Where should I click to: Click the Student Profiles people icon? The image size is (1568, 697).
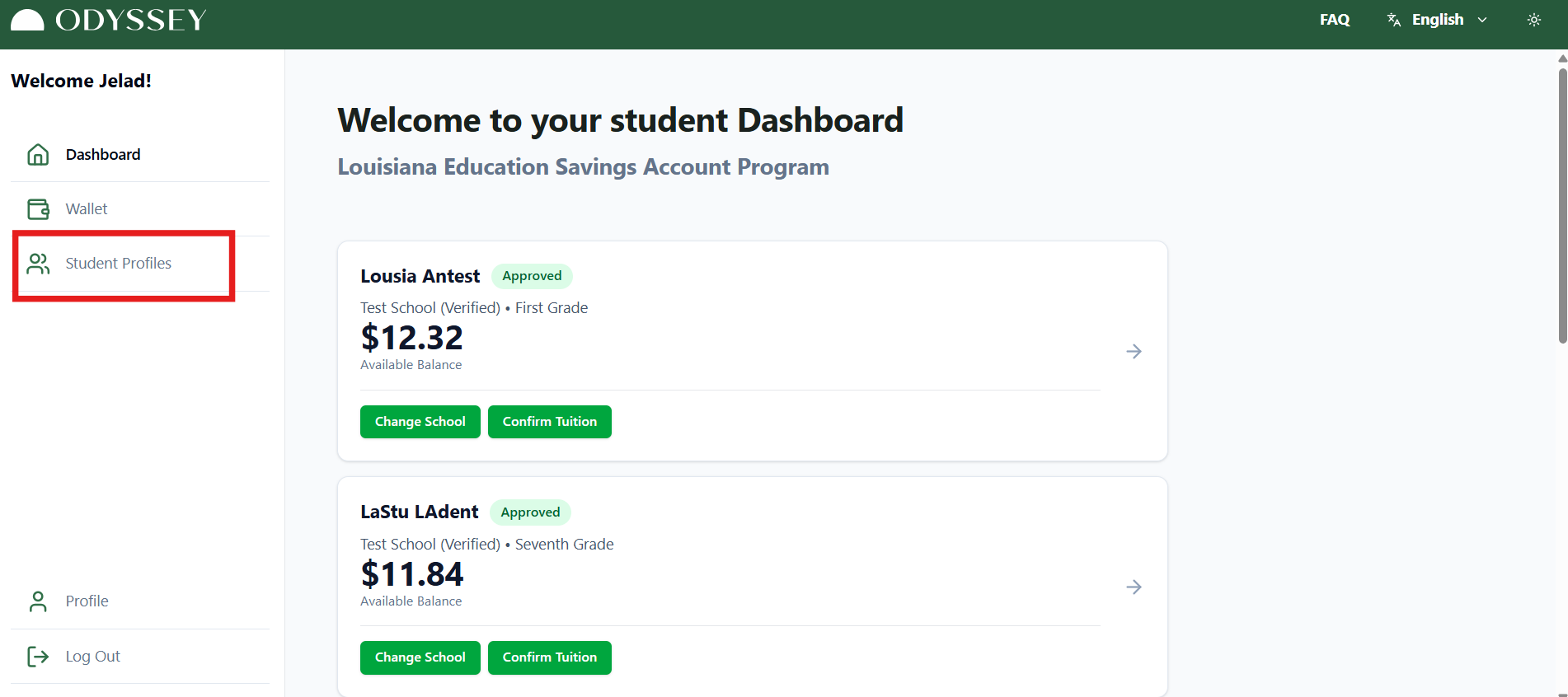pos(38,264)
